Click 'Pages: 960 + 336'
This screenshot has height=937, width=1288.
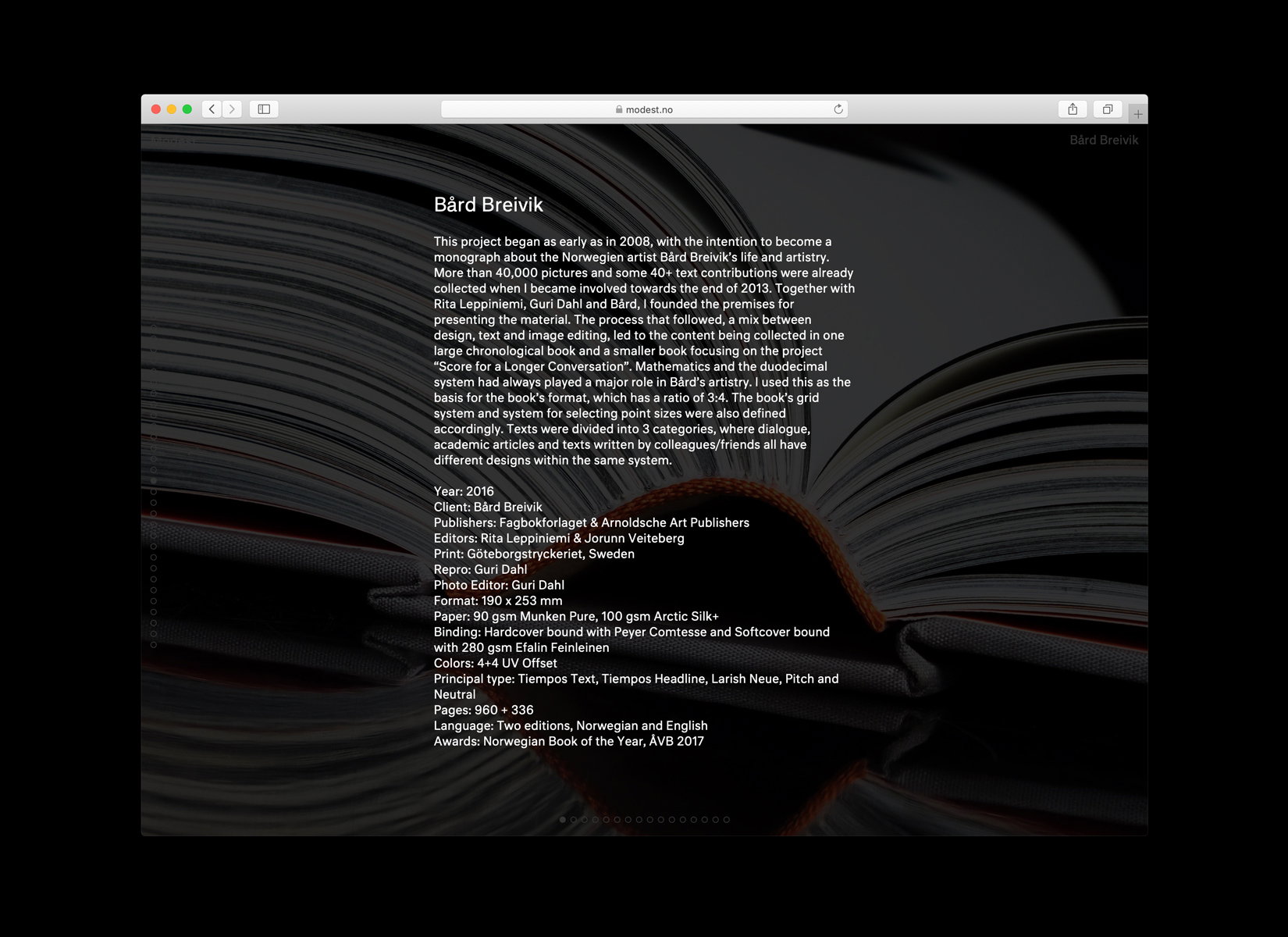coord(484,710)
